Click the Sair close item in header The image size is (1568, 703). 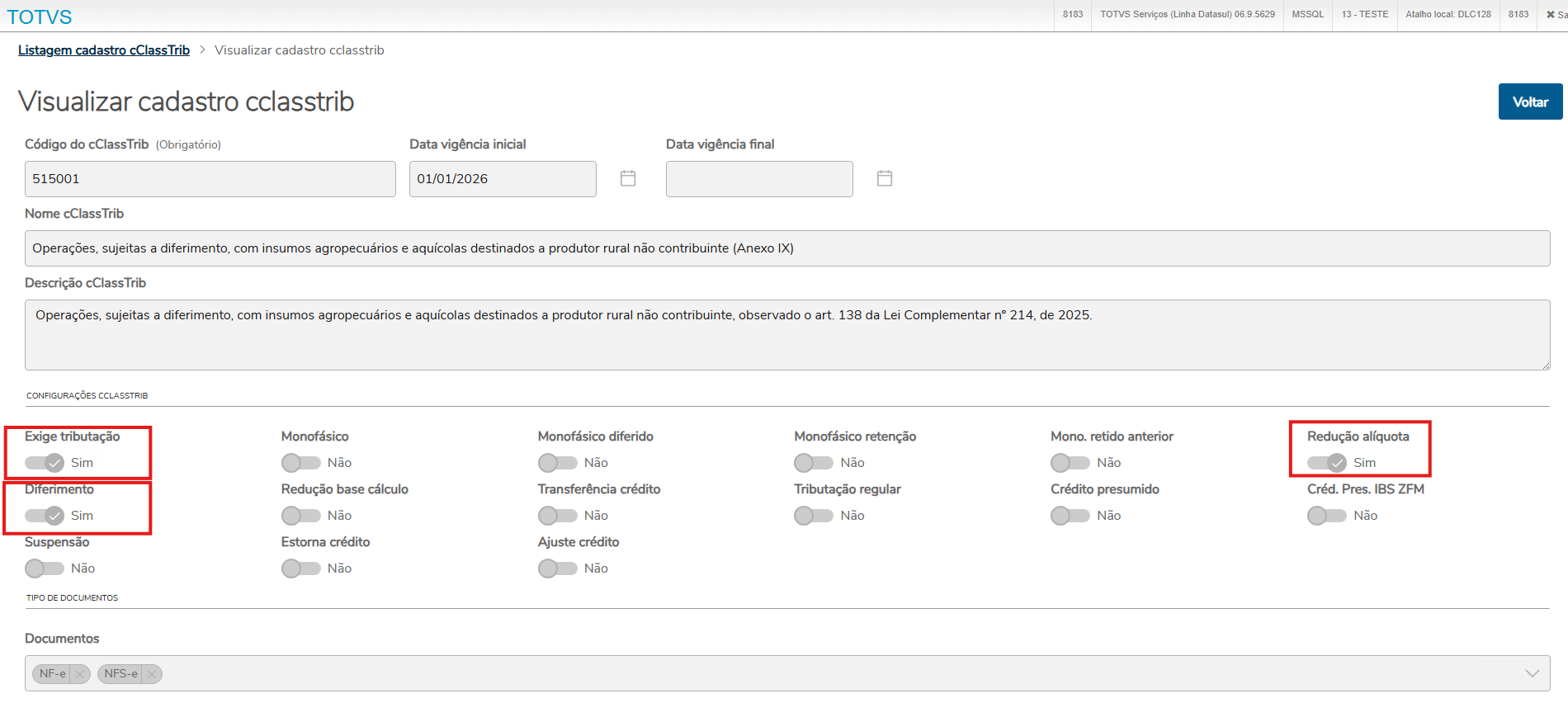[x=1556, y=15]
